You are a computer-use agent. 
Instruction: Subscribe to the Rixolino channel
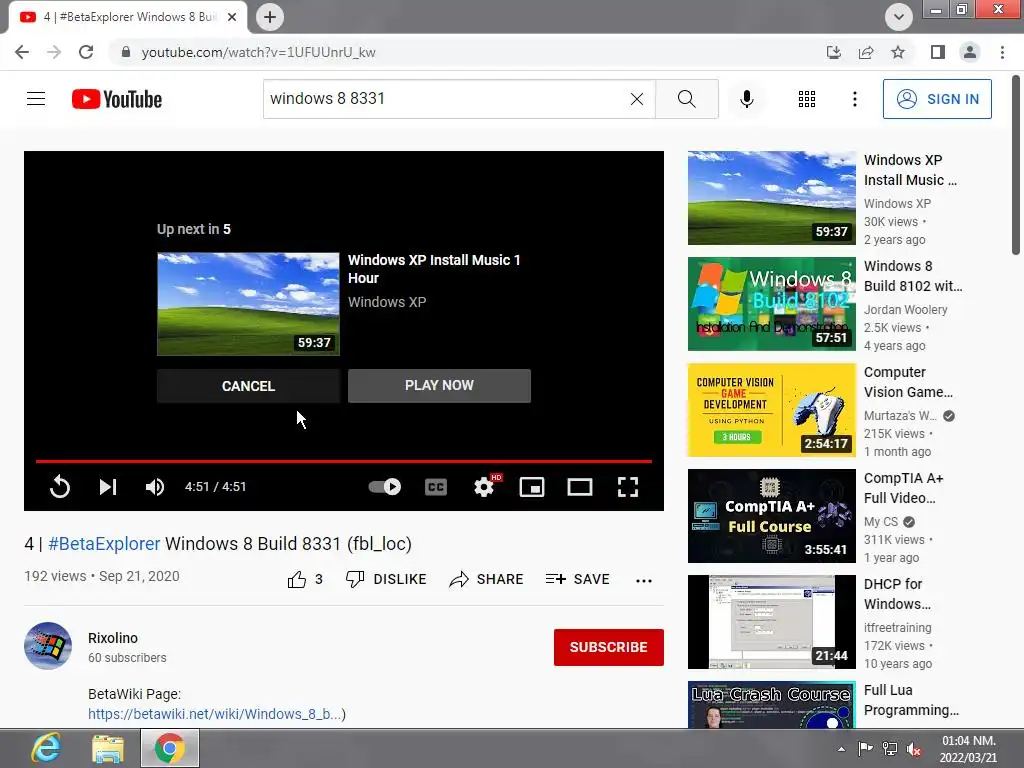(609, 647)
